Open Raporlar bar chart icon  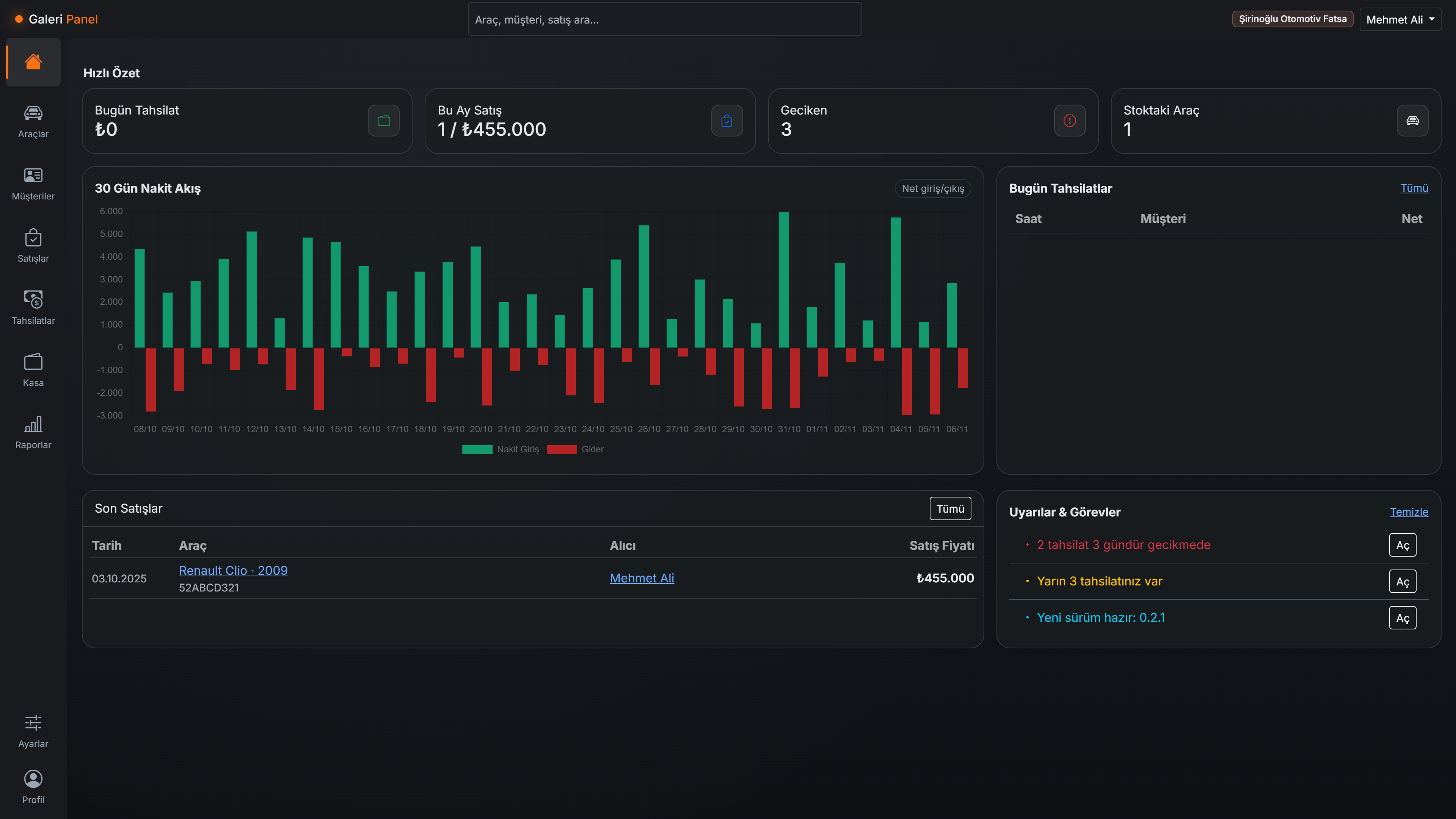(33, 424)
